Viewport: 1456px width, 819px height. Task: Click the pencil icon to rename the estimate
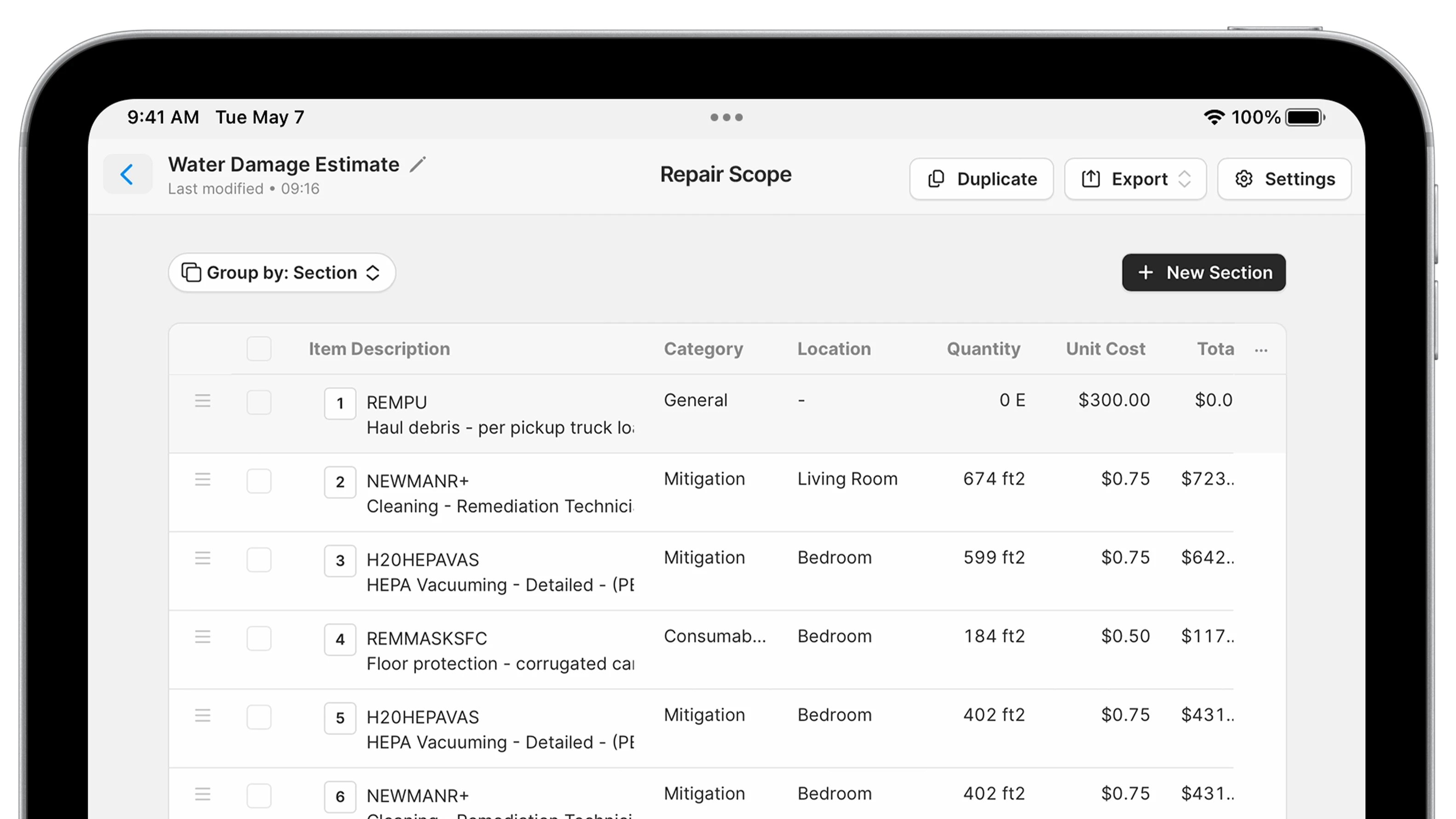(x=418, y=164)
